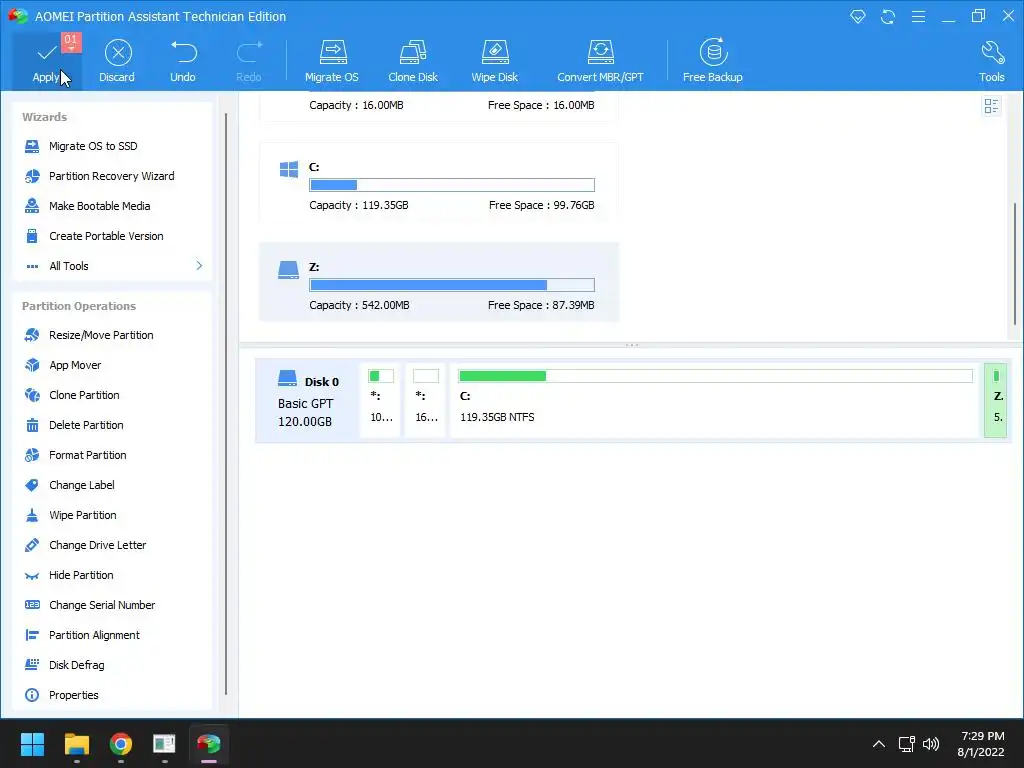Select the Z: partition card
The height and width of the screenshot is (768, 1024).
coord(439,281)
